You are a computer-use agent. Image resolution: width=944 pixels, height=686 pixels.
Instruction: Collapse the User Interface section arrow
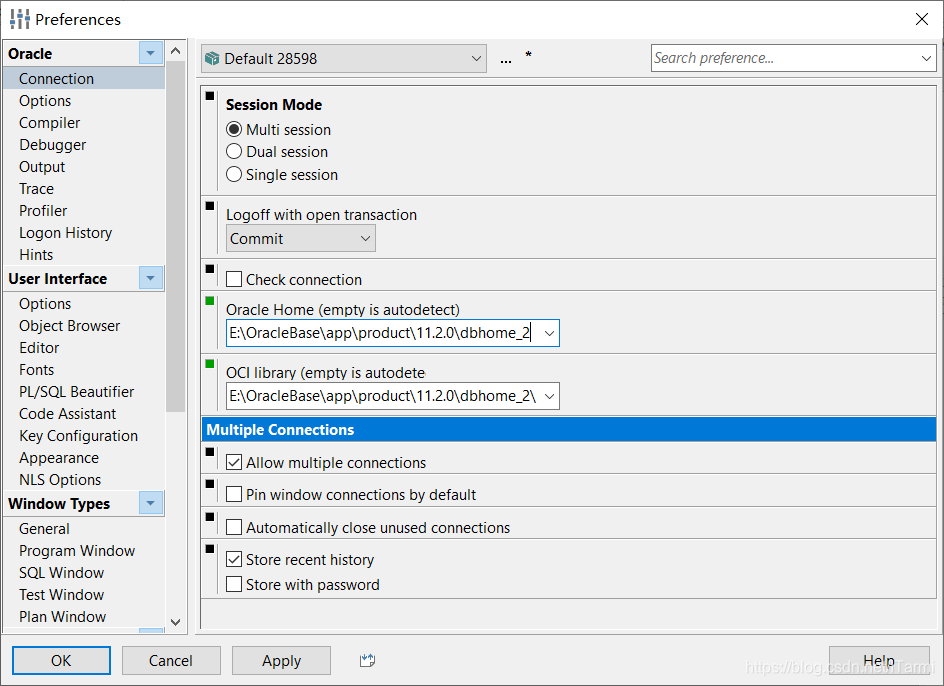[x=151, y=278]
